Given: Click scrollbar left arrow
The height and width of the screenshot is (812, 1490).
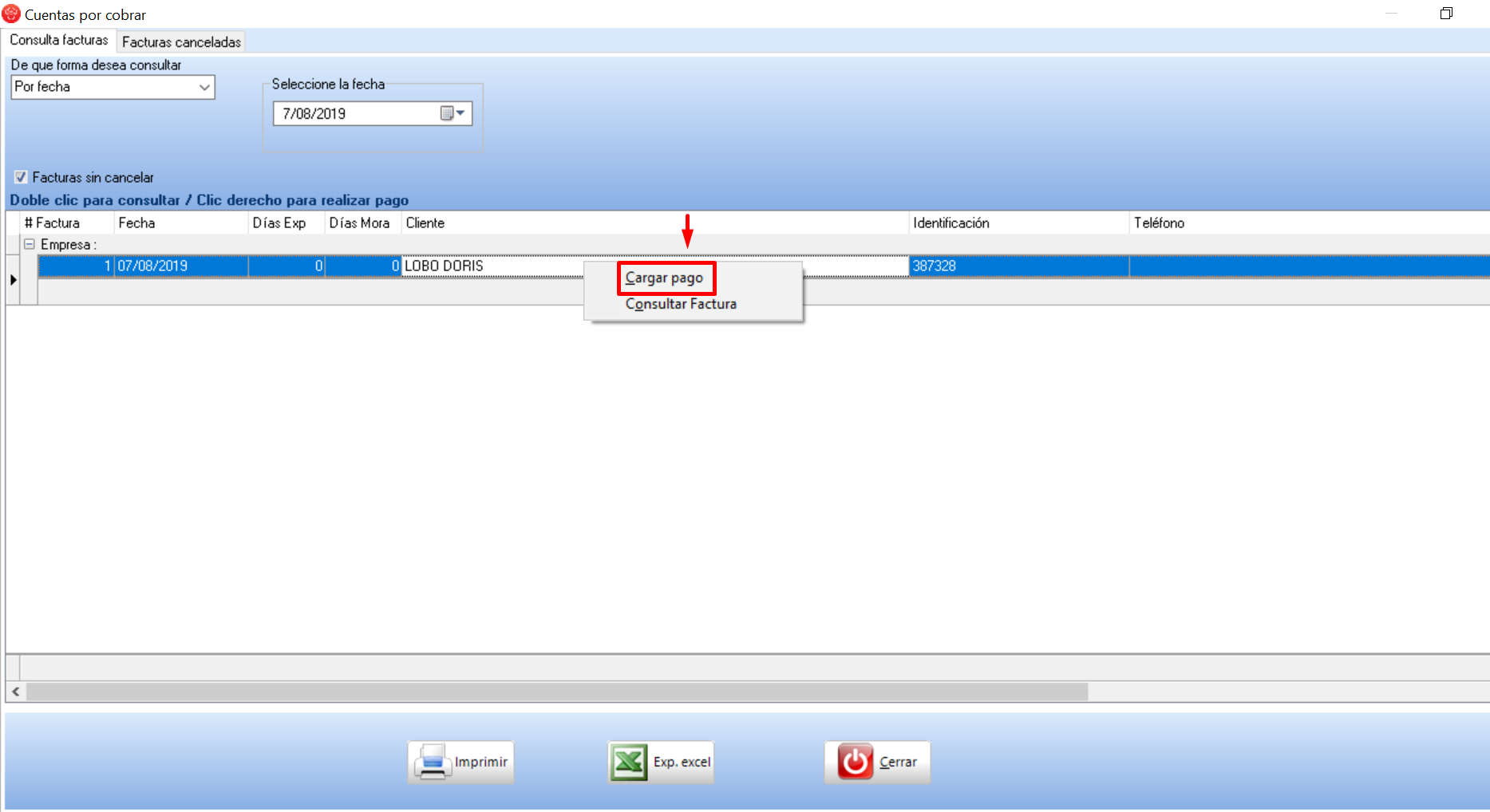Looking at the screenshot, I should [x=16, y=692].
